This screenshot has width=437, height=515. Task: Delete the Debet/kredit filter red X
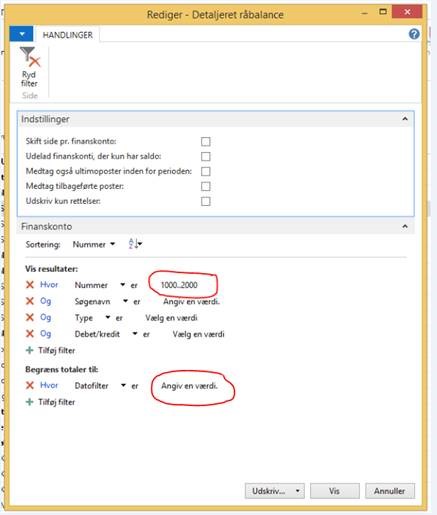pyautogui.click(x=30, y=334)
